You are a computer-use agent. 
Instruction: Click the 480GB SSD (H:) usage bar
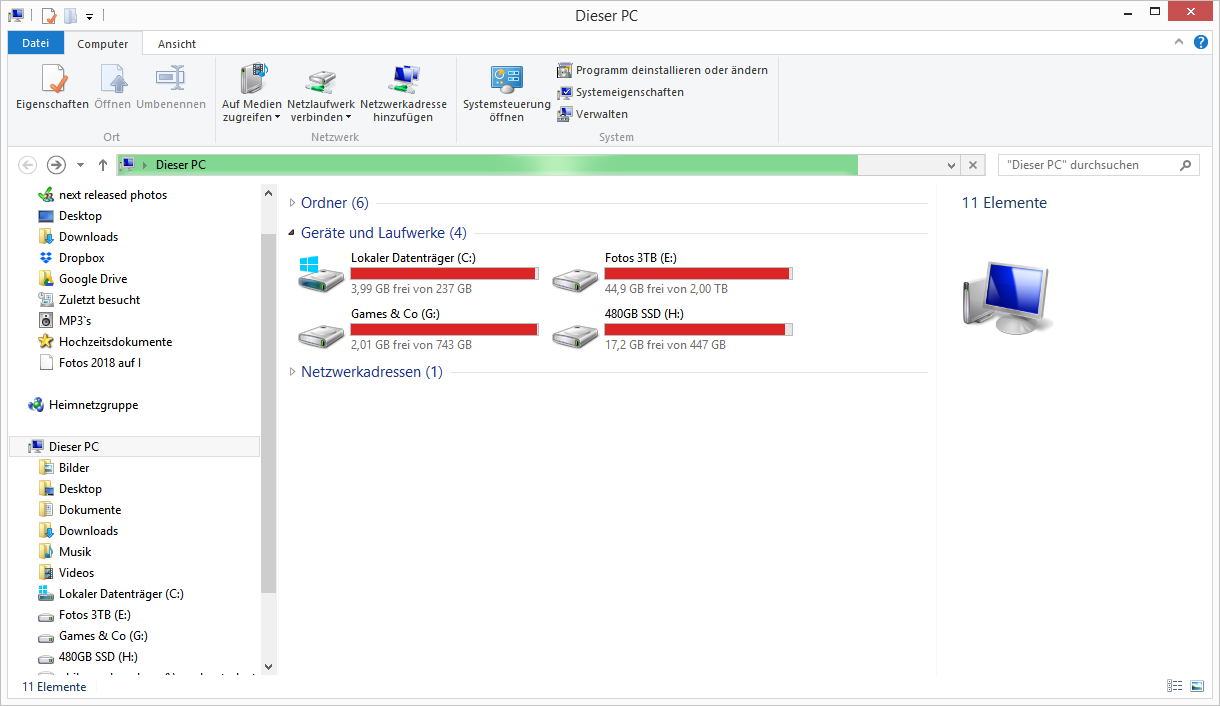point(699,329)
